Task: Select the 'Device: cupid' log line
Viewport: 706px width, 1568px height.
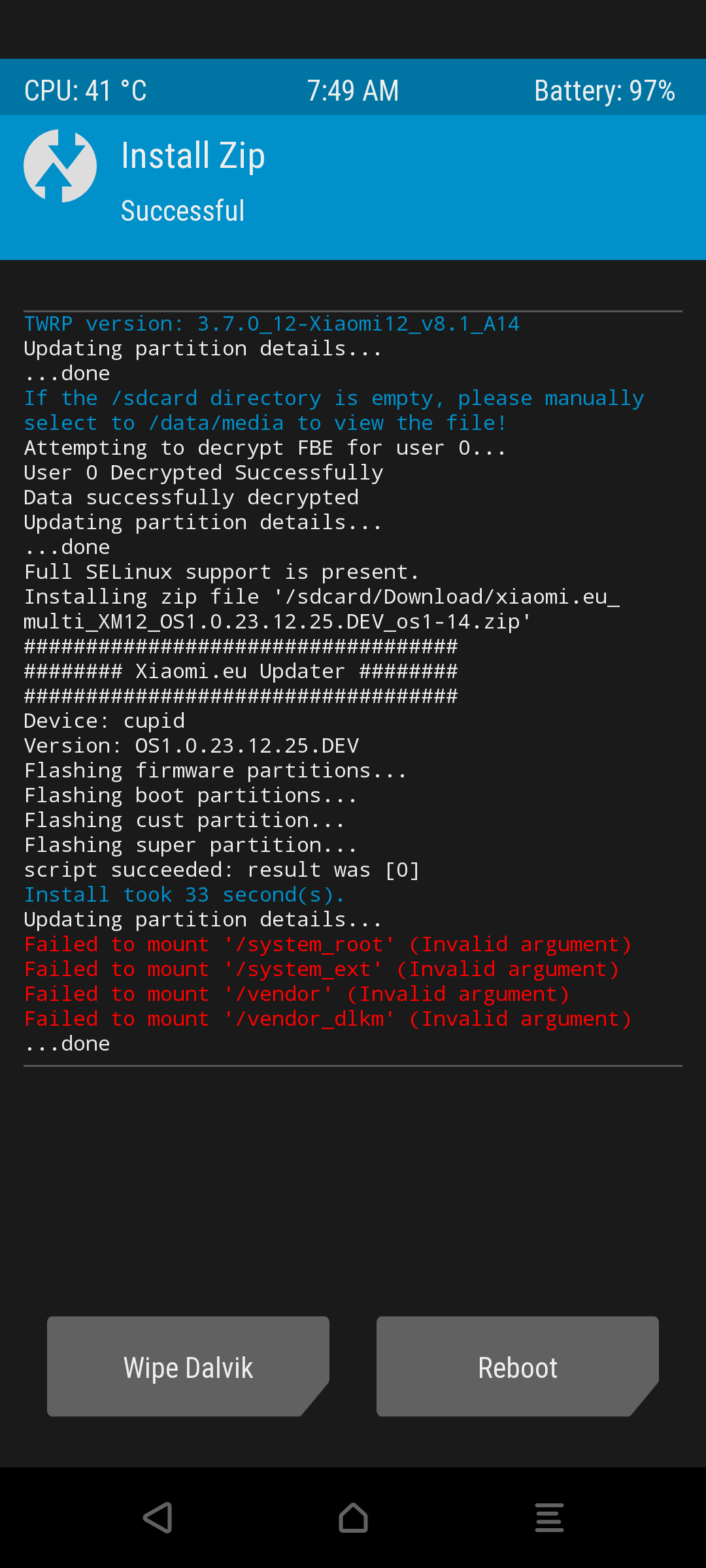Action: click(x=105, y=721)
